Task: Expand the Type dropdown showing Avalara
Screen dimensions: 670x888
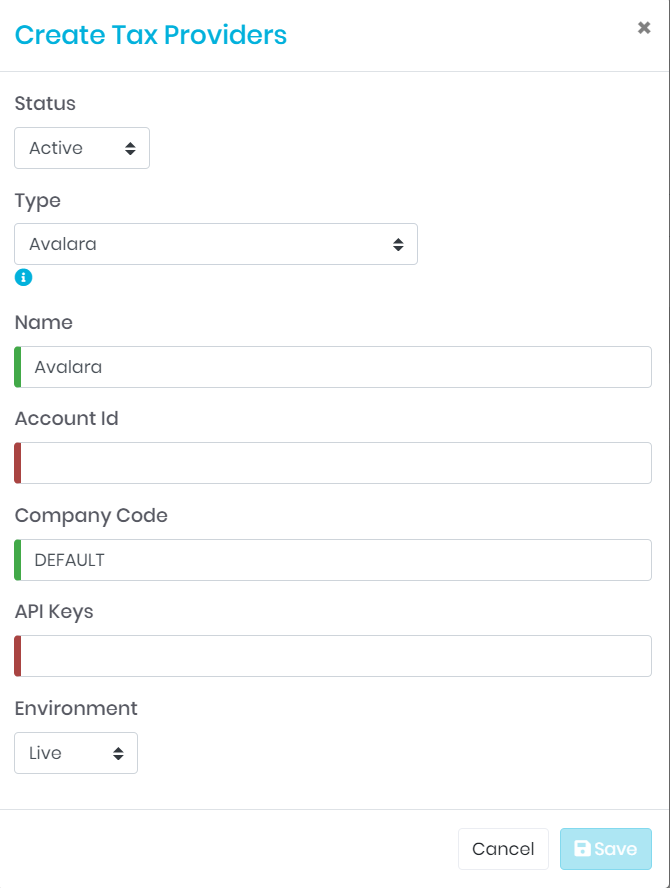Action: tap(215, 244)
